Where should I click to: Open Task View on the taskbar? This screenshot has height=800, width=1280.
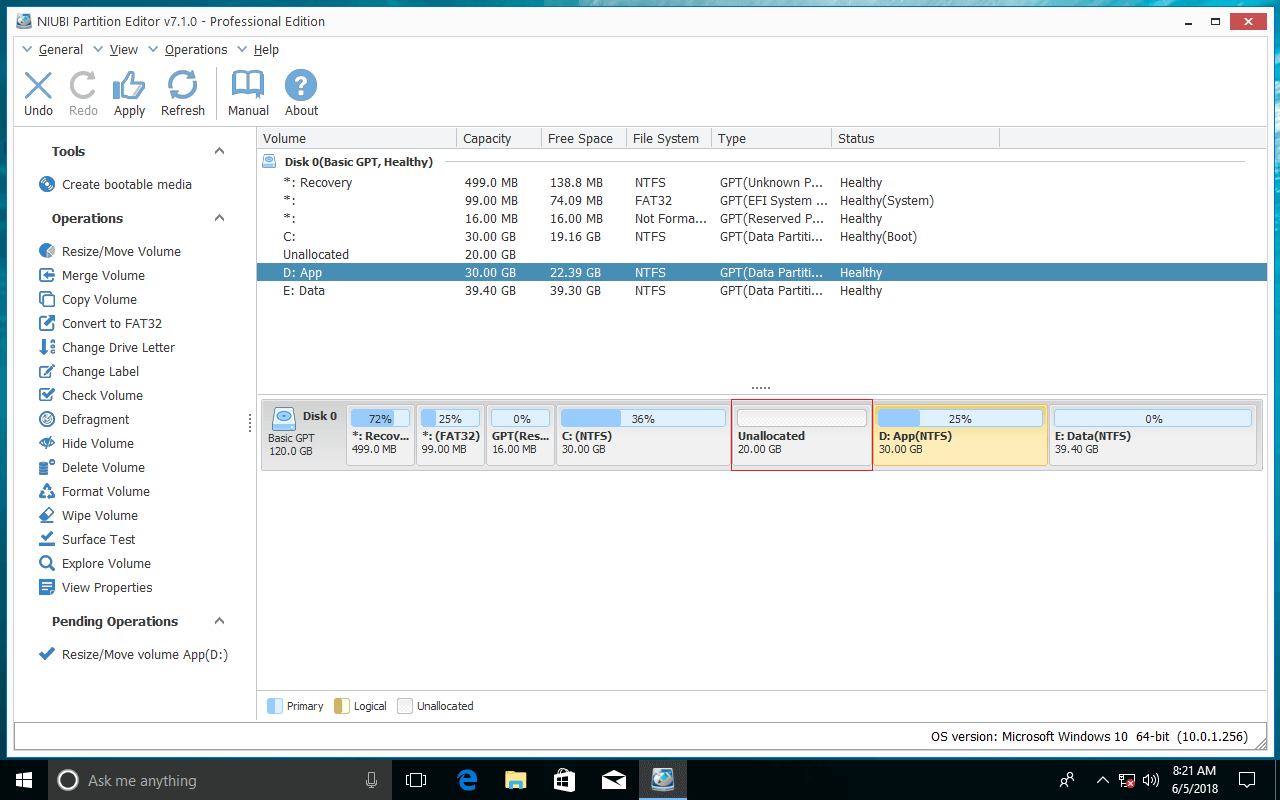(x=416, y=780)
